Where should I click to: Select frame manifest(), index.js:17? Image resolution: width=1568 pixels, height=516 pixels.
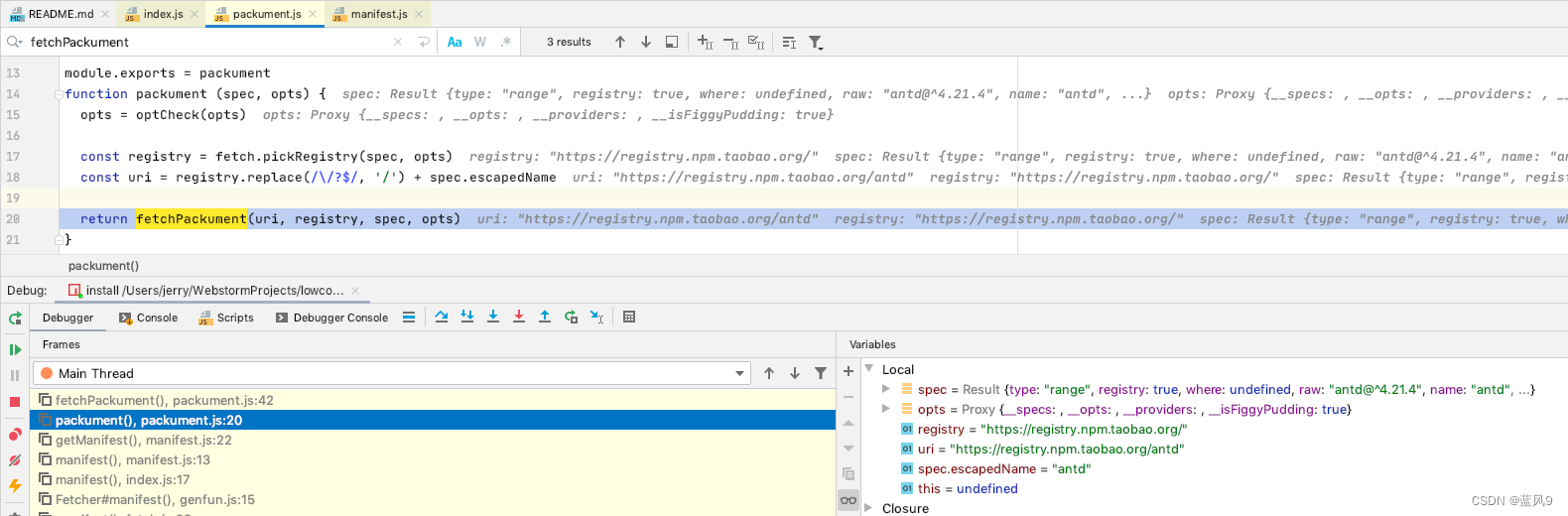433,479
